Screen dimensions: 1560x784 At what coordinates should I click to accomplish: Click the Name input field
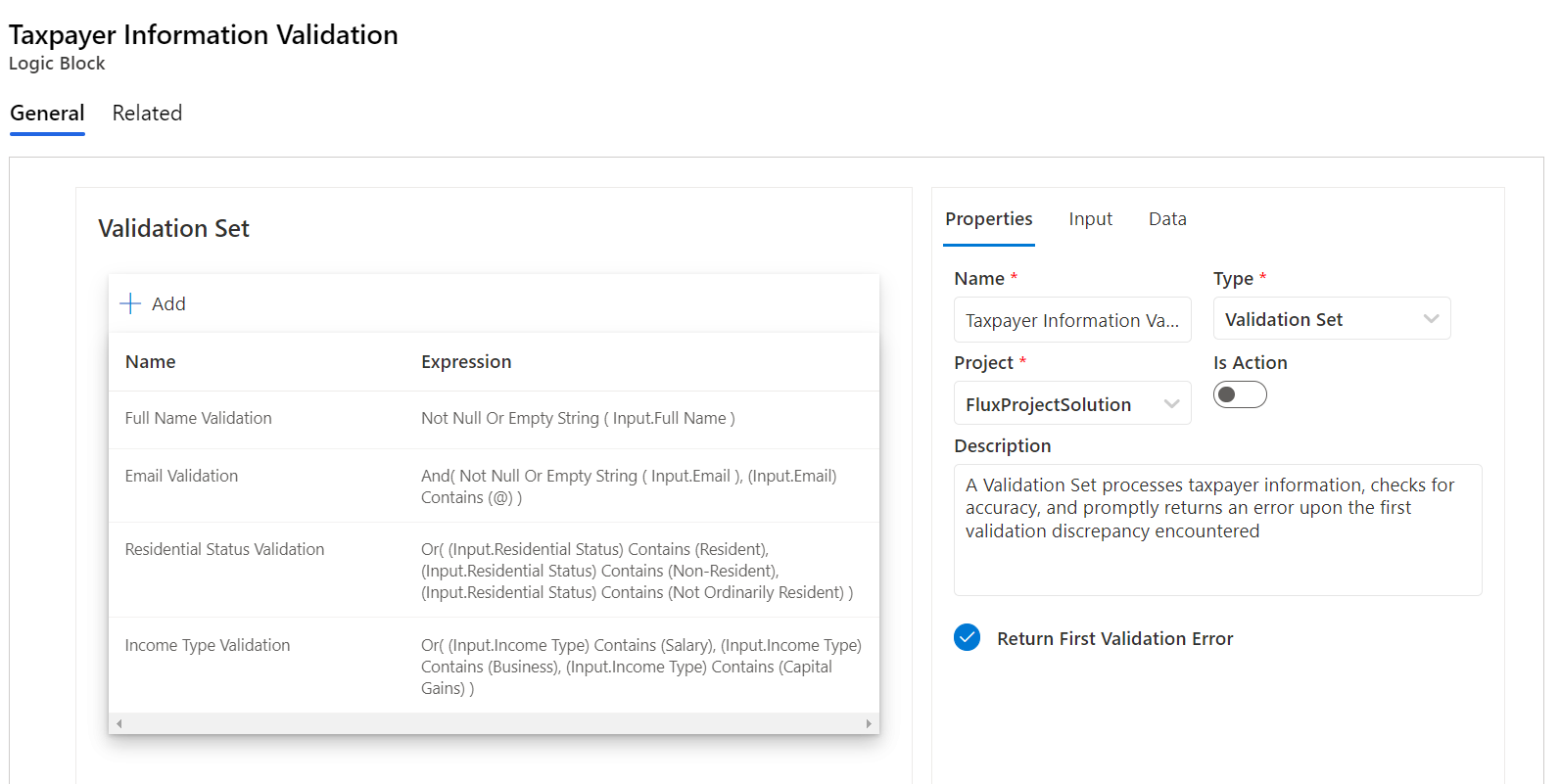click(1072, 320)
